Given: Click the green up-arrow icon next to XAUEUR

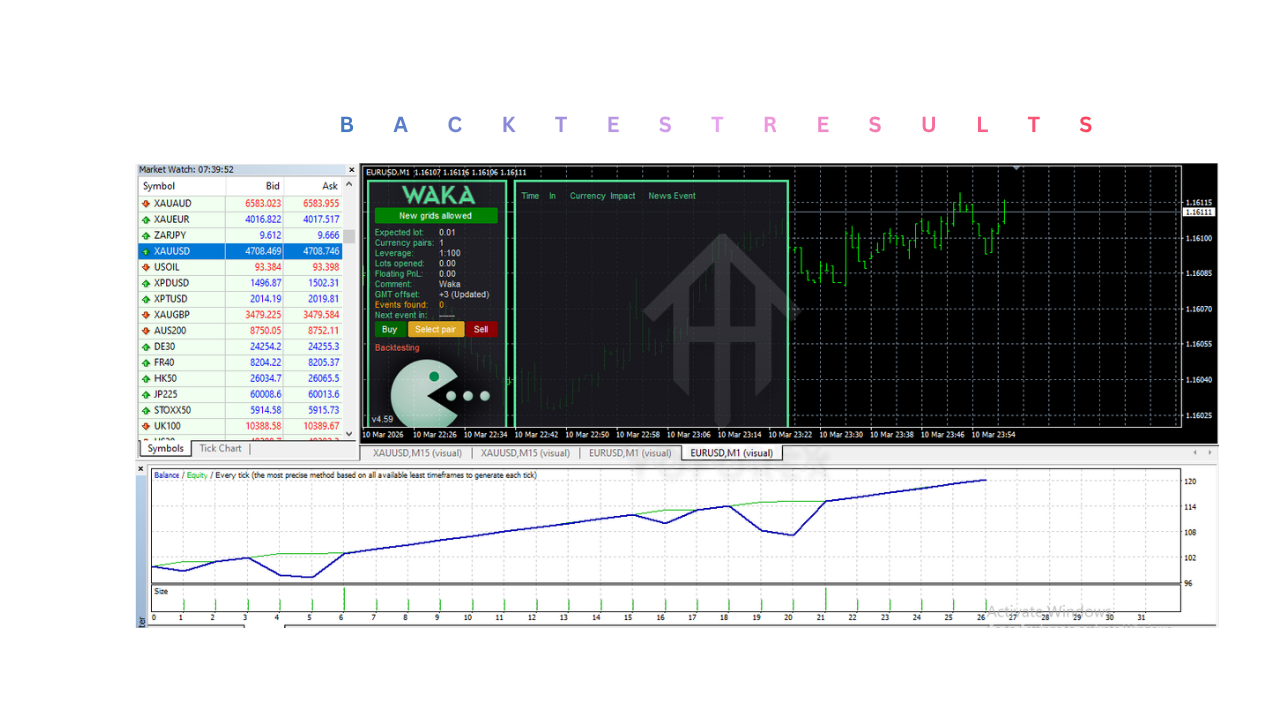Looking at the screenshot, I should point(146,219).
